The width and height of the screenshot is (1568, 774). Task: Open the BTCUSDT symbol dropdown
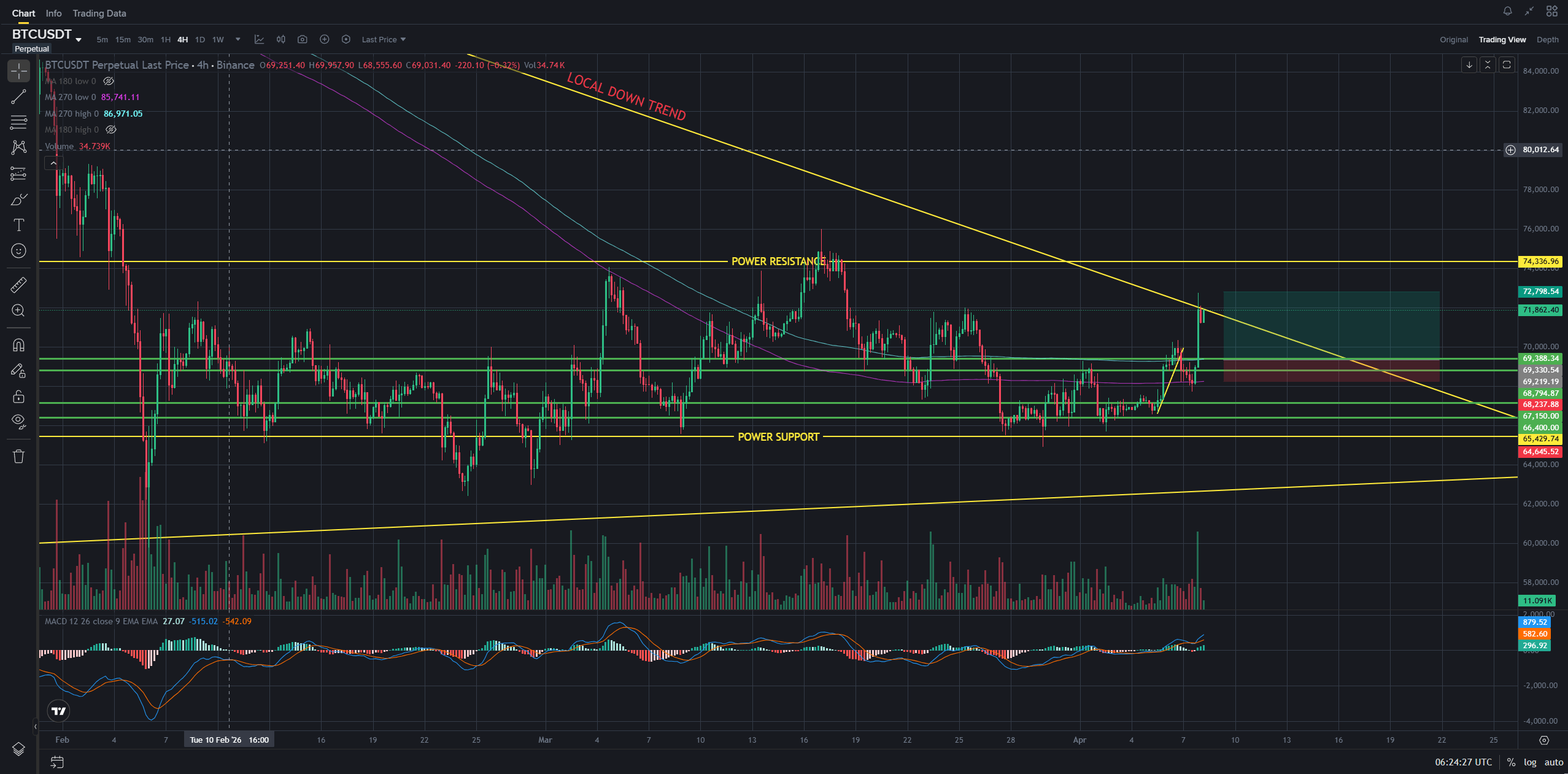point(79,39)
